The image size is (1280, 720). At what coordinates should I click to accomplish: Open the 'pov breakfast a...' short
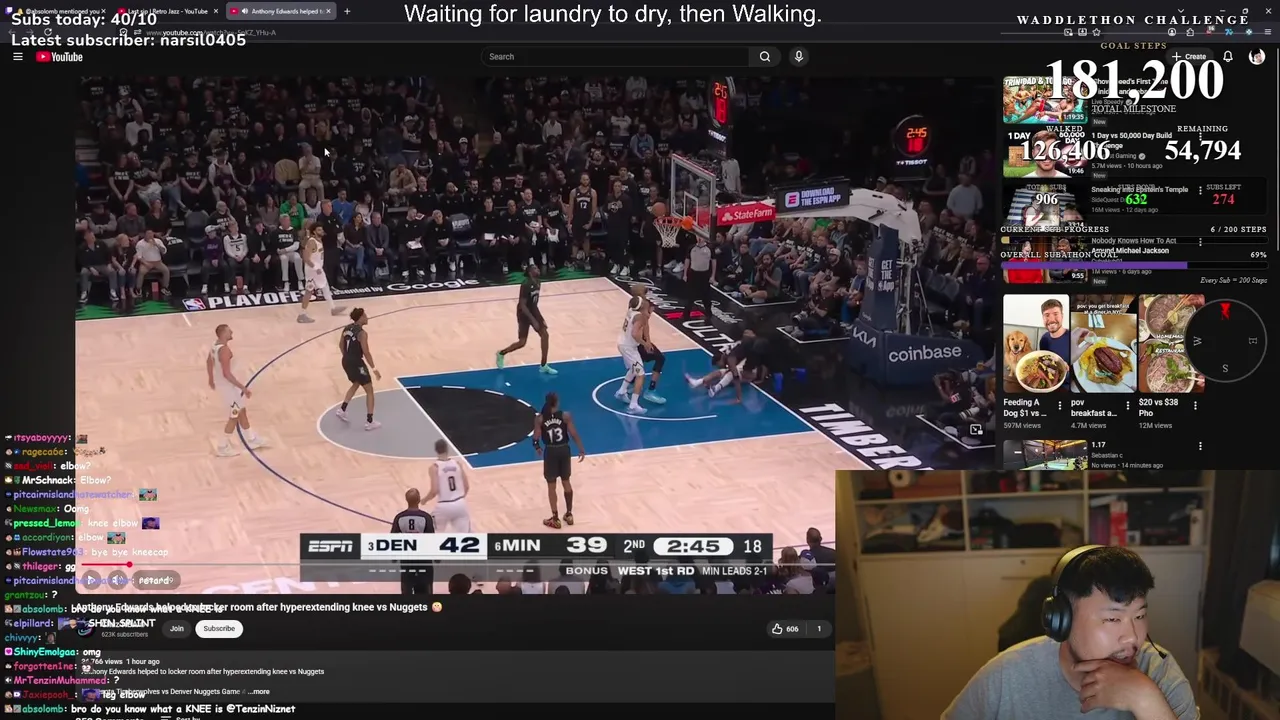[1103, 343]
